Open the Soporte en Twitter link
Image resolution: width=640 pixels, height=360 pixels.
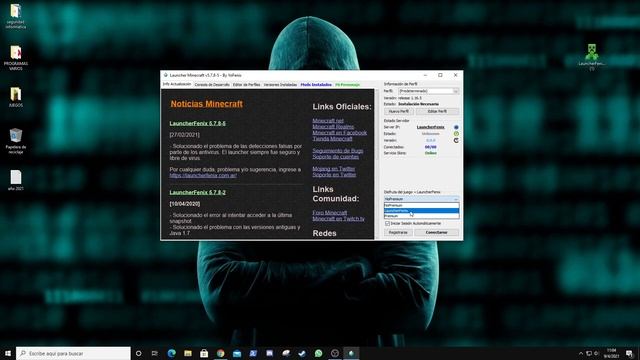(334, 175)
